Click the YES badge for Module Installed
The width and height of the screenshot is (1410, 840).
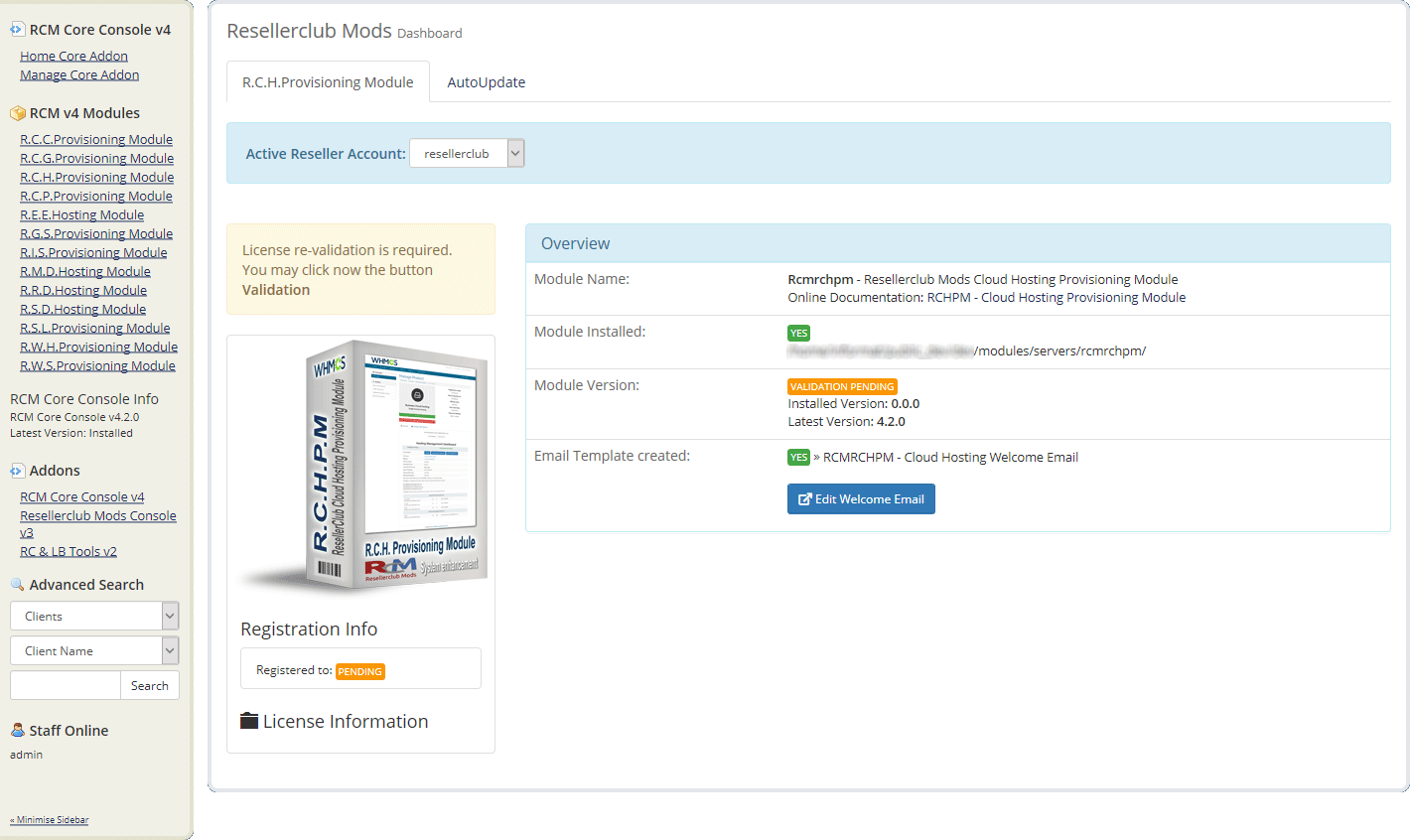(798, 333)
